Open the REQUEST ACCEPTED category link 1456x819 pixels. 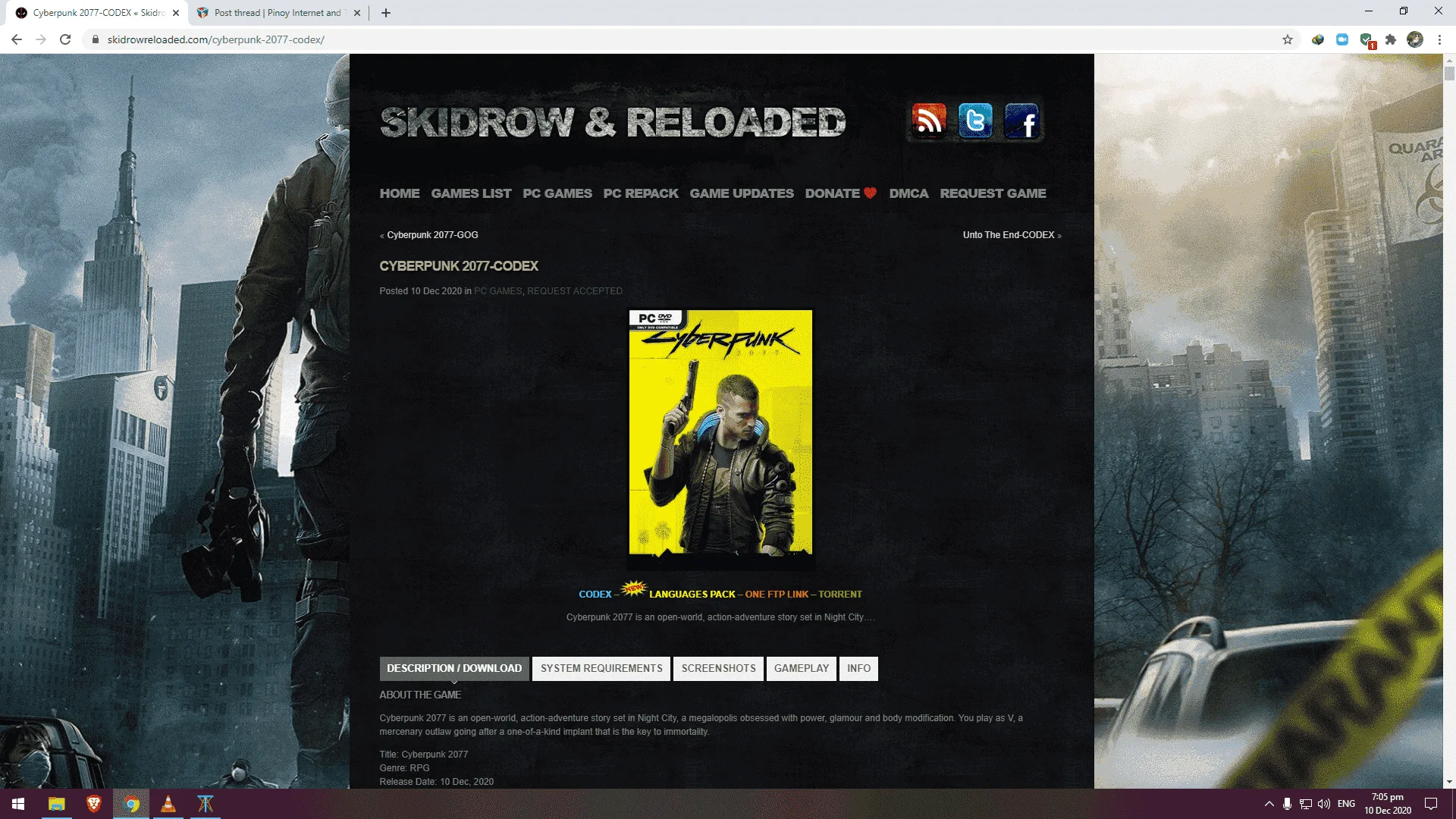575,291
